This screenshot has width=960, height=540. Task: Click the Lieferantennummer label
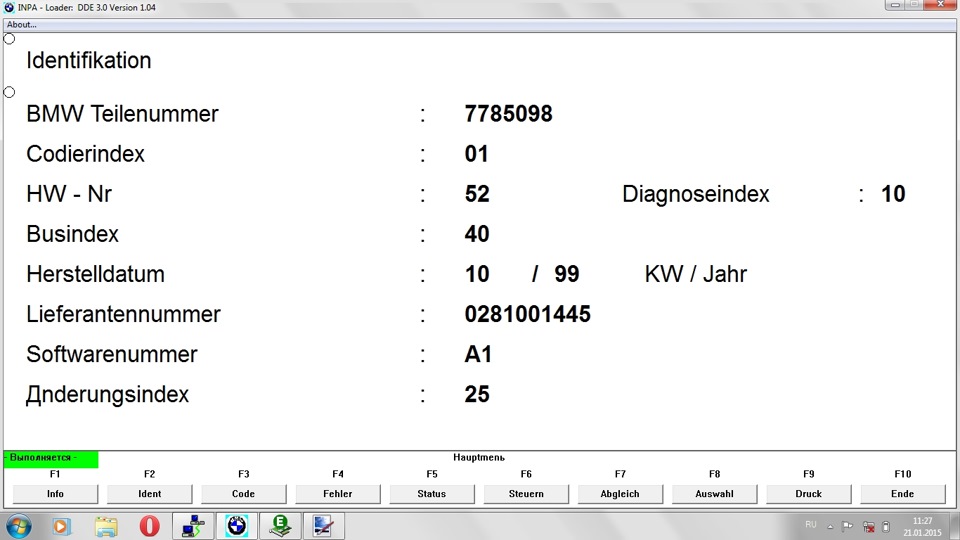coord(123,314)
